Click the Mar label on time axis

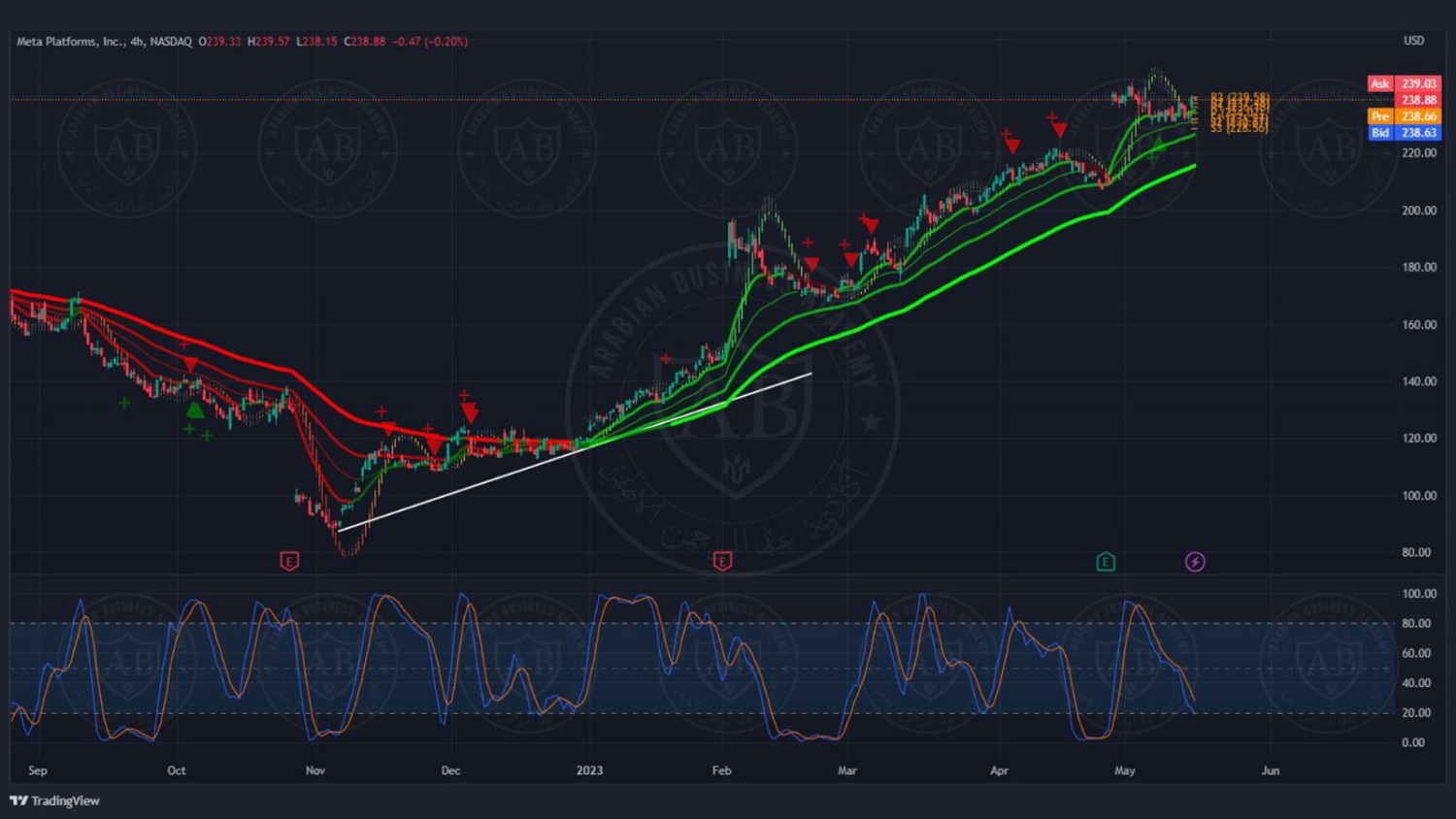[x=847, y=770]
